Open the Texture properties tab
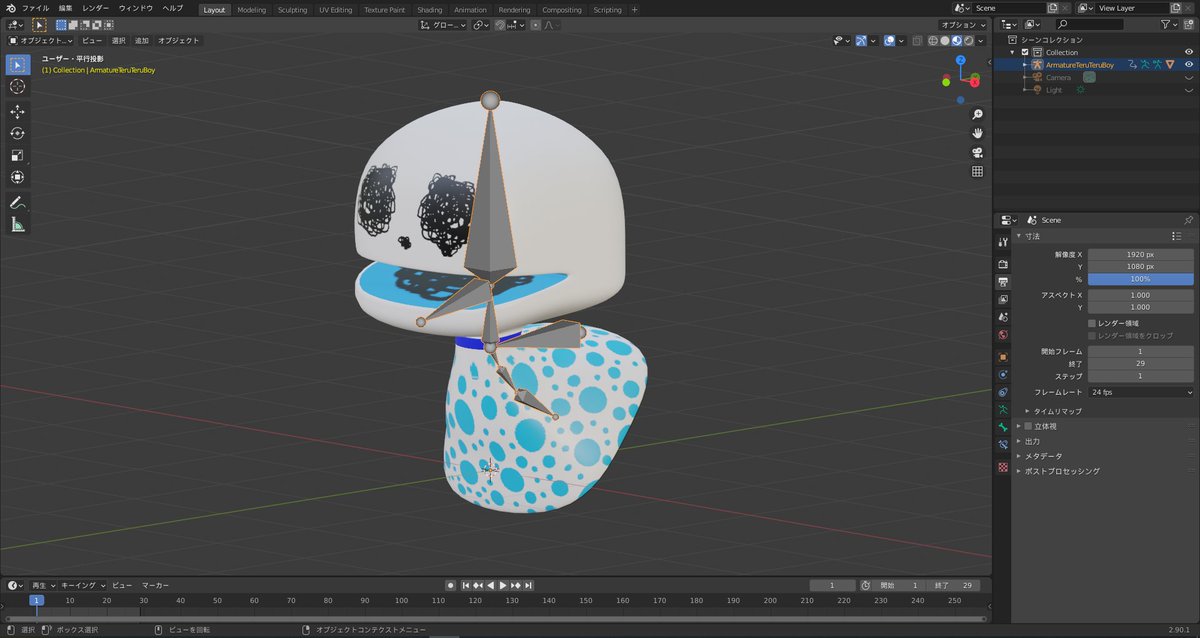This screenshot has height=638, width=1200. click(1003, 467)
